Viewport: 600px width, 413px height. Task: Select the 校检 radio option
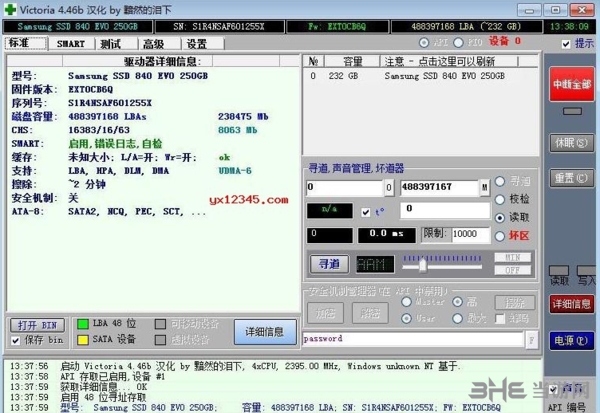click(500, 199)
